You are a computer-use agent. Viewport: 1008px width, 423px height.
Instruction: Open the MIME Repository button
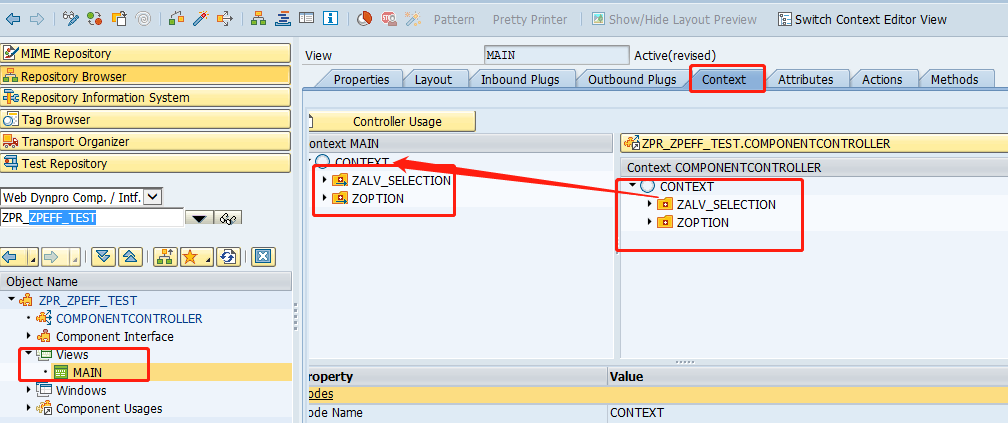coord(145,54)
